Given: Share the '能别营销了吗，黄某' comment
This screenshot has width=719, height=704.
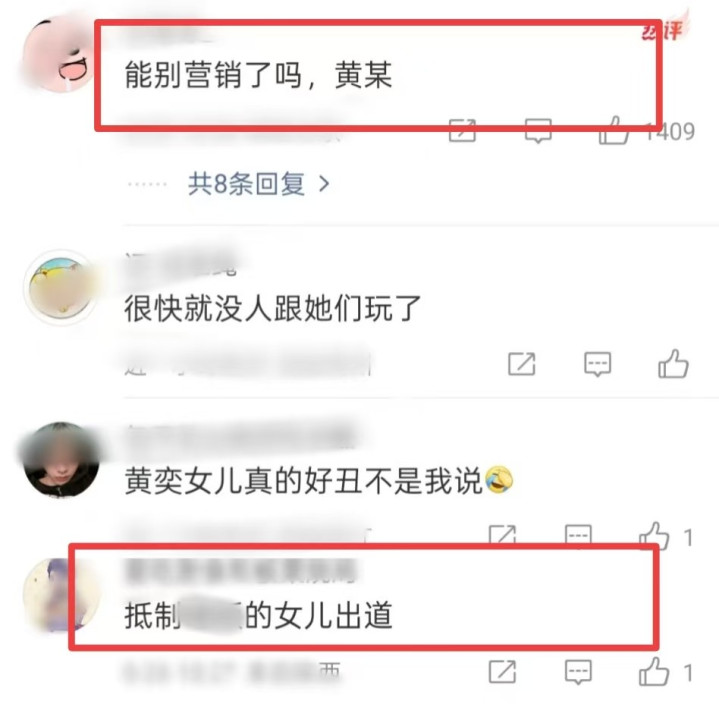Looking at the screenshot, I should click(462, 131).
